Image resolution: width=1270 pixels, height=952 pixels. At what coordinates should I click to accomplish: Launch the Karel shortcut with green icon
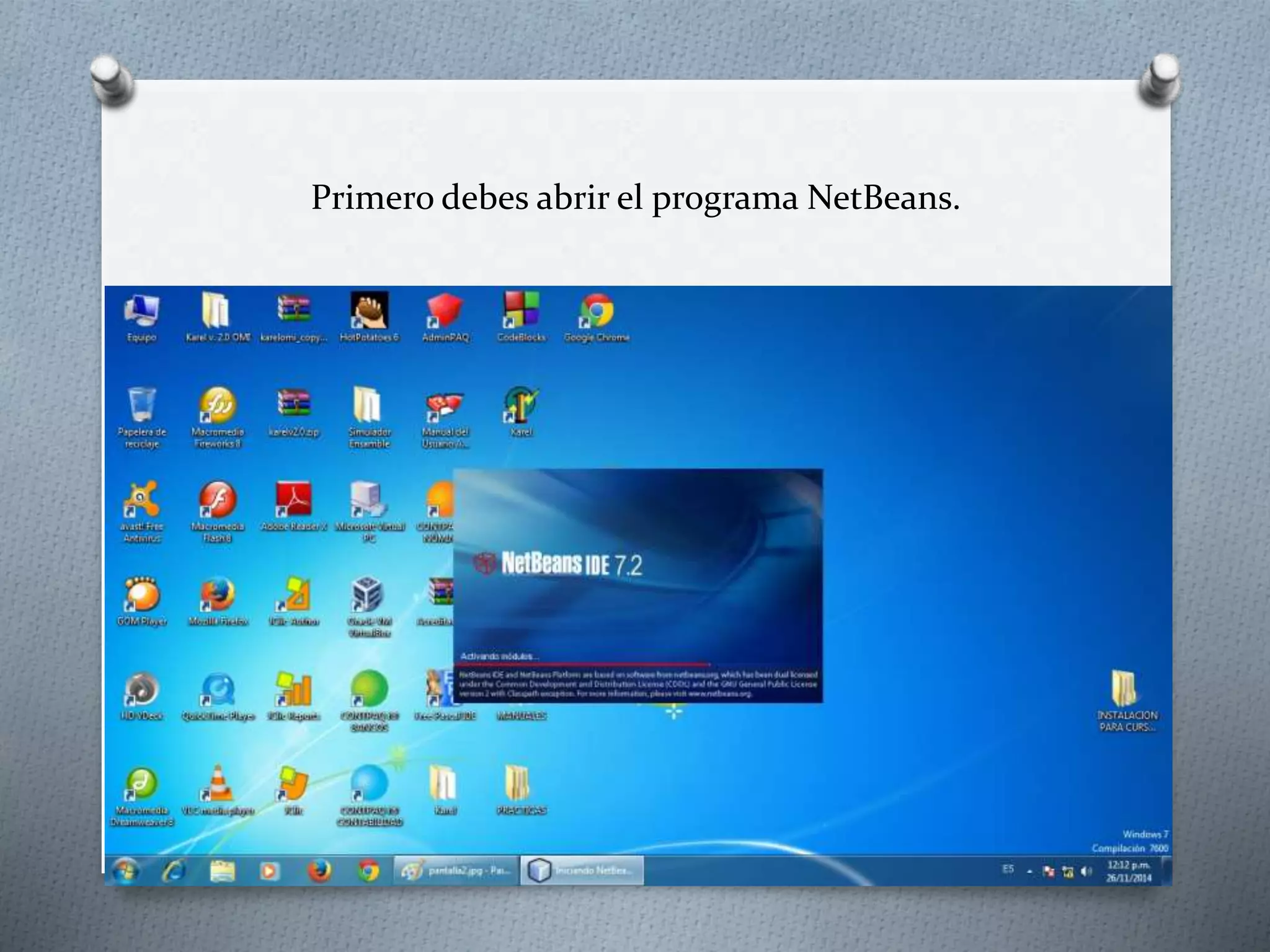521,412
